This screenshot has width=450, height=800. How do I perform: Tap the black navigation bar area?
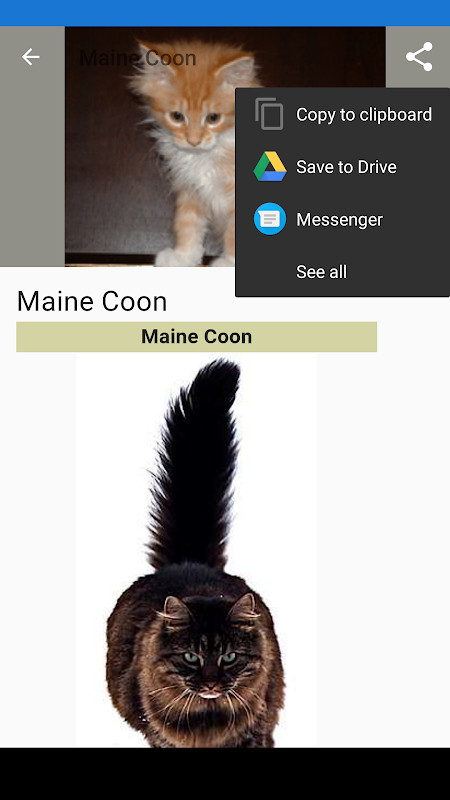pos(225,774)
